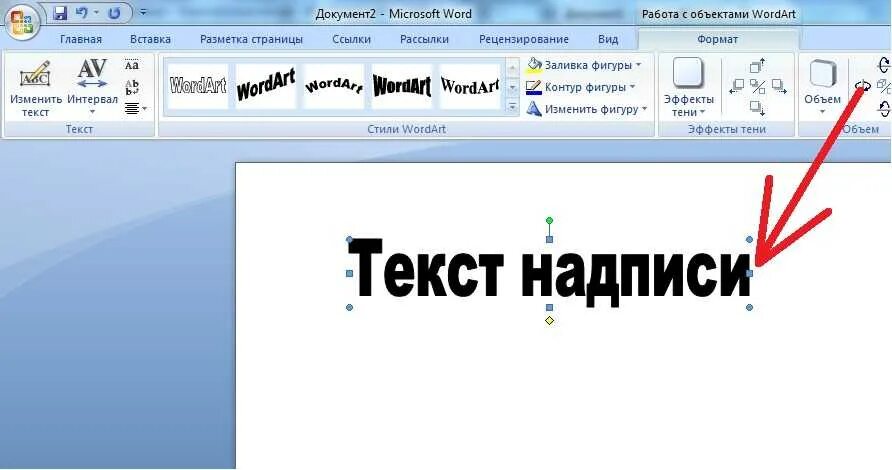The image size is (892, 470).
Task: Switch to the Вид tab
Action: [x=608, y=39]
